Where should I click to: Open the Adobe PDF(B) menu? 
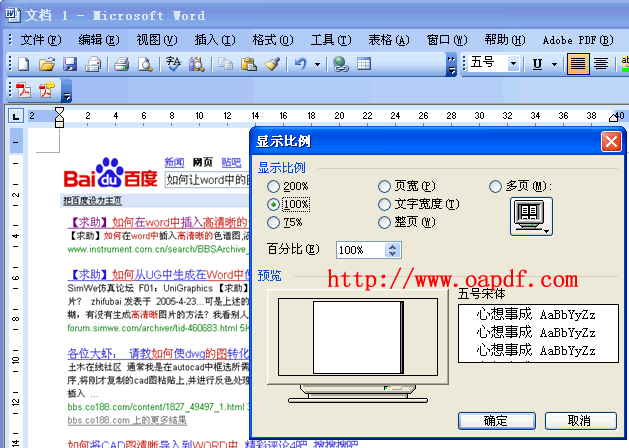[x=578, y=40]
